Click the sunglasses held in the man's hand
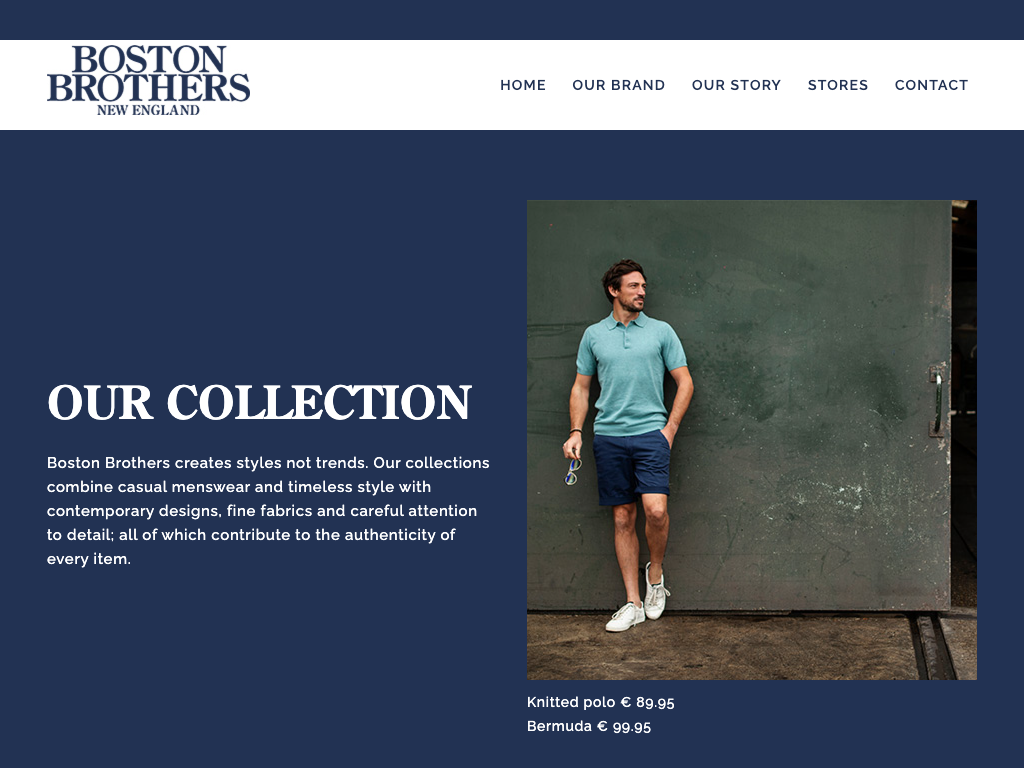Image resolution: width=1024 pixels, height=768 pixels. [x=573, y=471]
